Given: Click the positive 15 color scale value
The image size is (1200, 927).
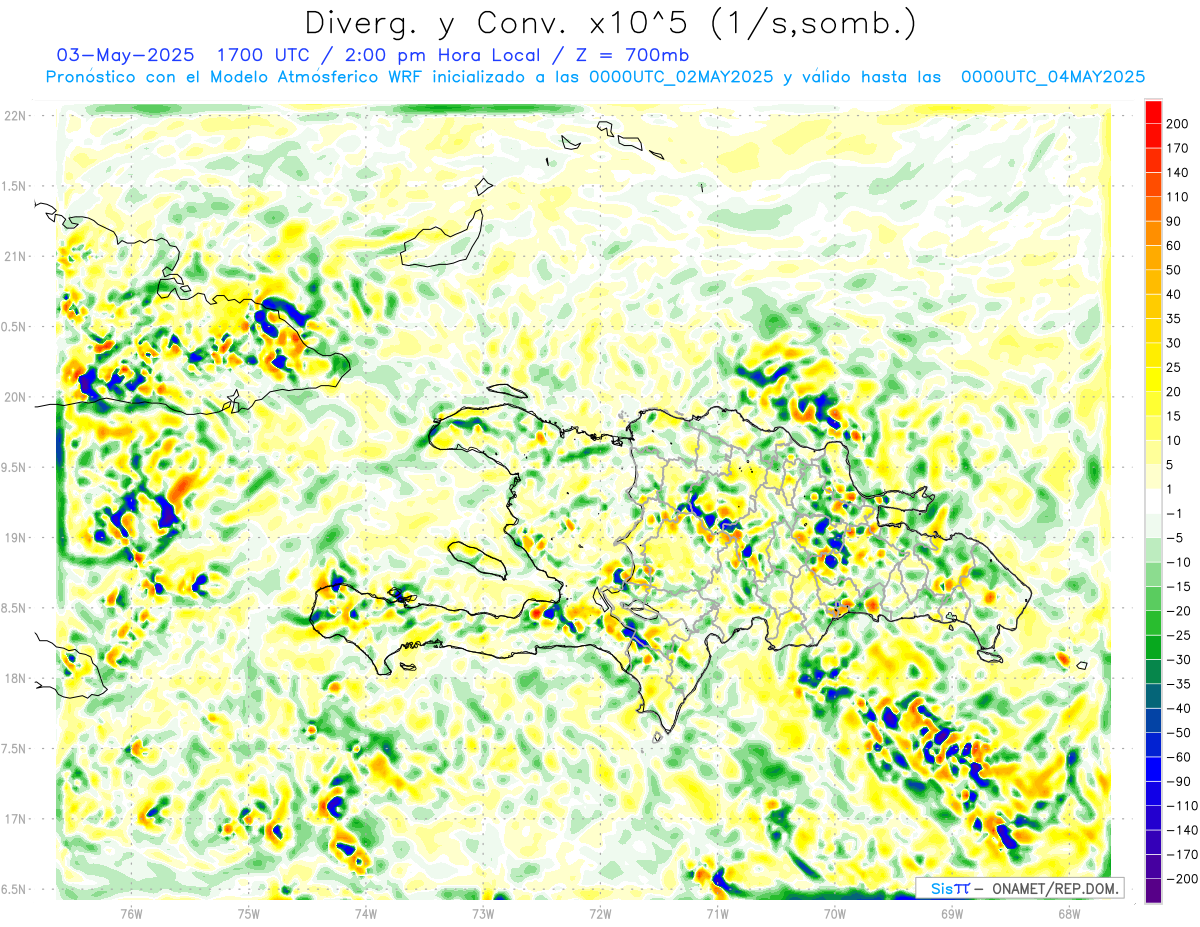Looking at the screenshot, I should pyautogui.click(x=1175, y=416).
